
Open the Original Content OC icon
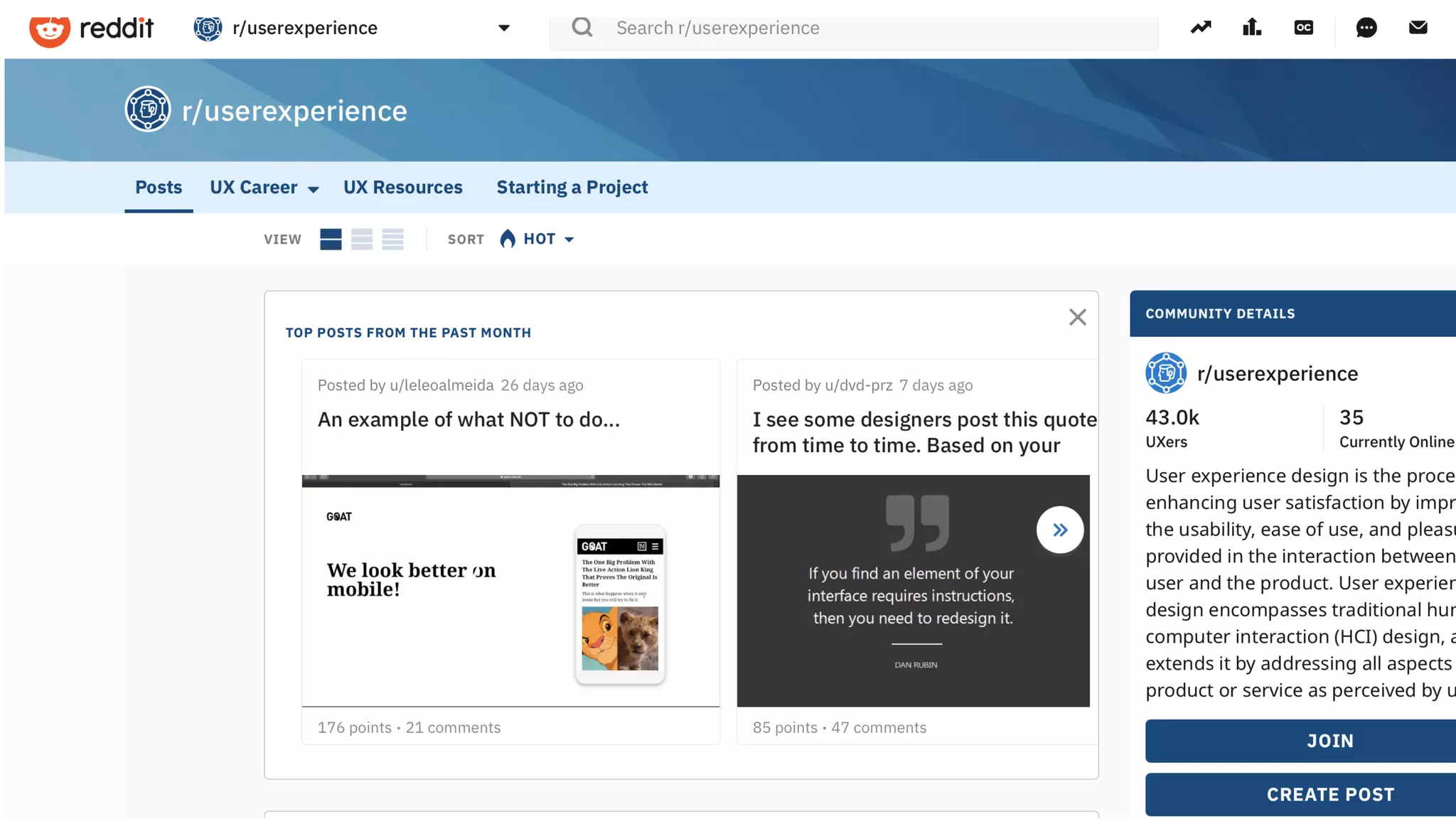[x=1303, y=28]
